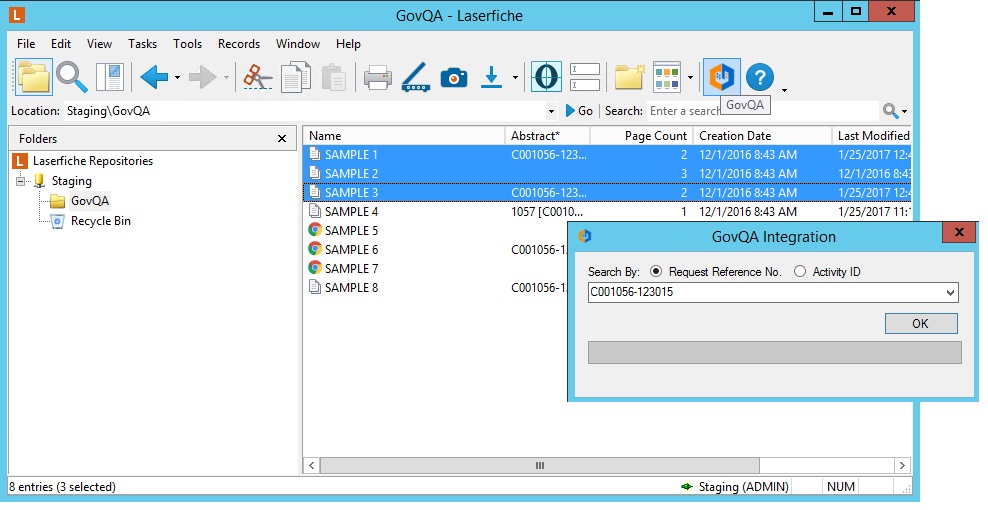Viewport: 988px width, 510px height.
Task: Open the Help menu
Action: click(348, 43)
